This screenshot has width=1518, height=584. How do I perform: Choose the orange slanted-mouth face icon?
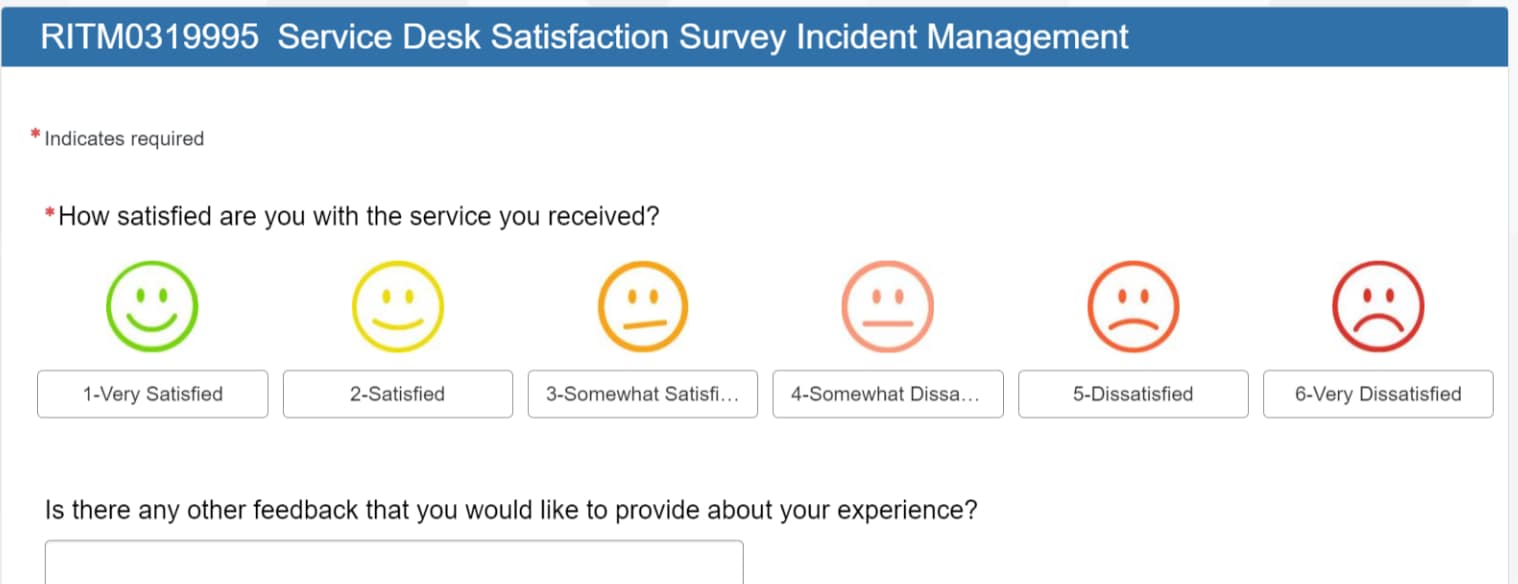pyautogui.click(x=643, y=306)
